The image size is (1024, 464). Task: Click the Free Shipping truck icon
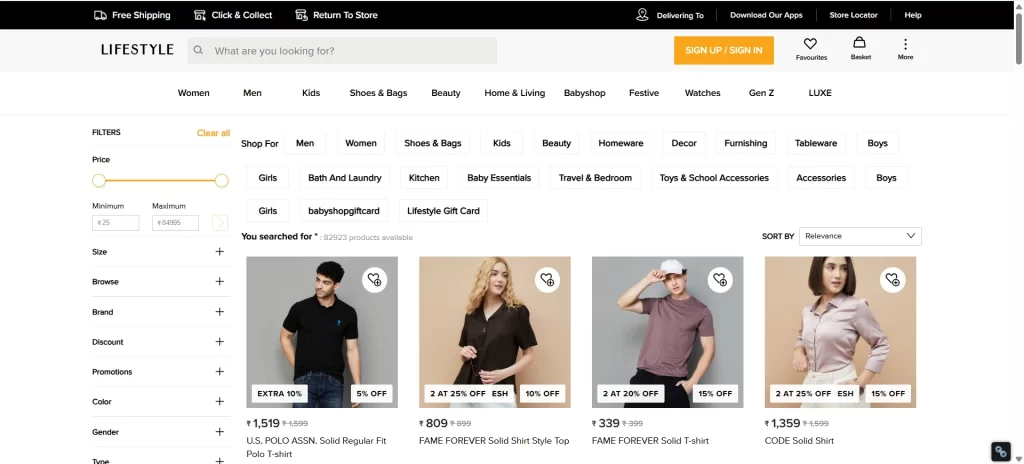[100, 15]
